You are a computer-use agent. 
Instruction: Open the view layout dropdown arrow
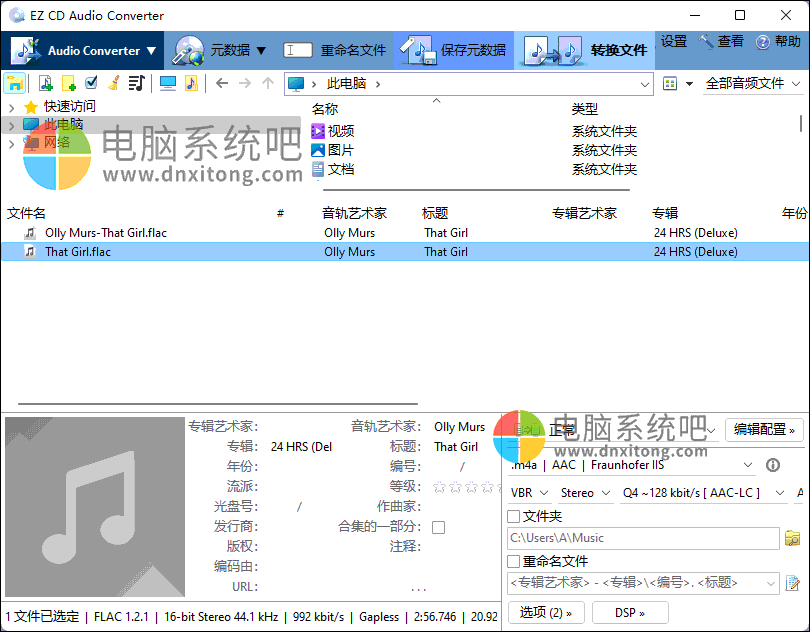click(689, 84)
